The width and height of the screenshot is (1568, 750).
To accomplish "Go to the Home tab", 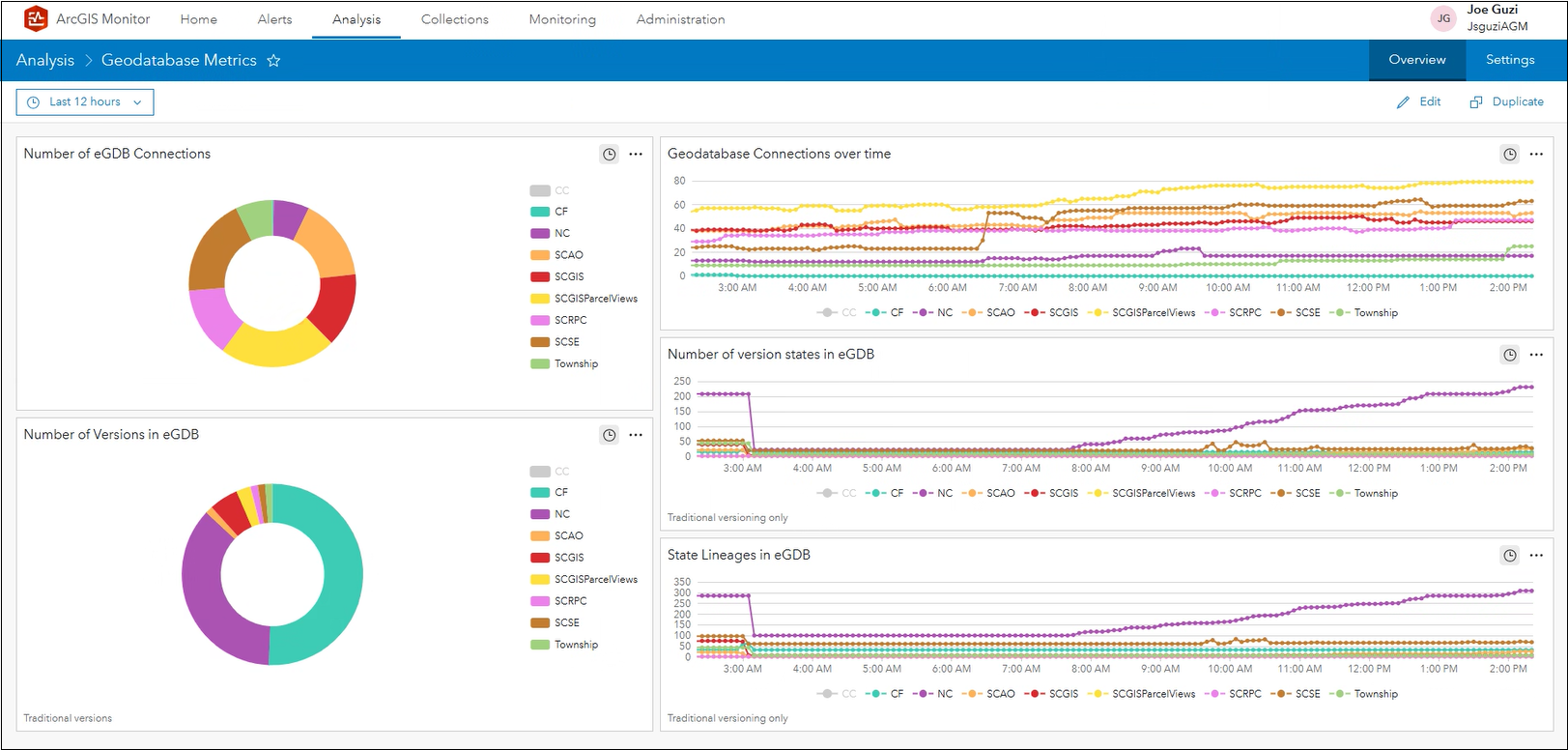I will tap(198, 19).
